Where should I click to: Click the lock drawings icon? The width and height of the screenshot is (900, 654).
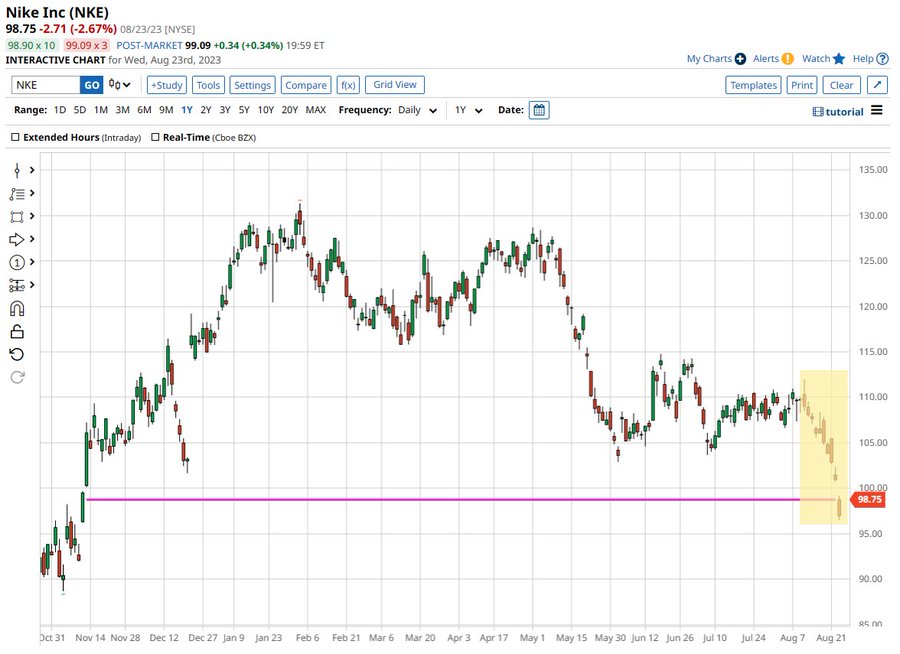coord(17,332)
